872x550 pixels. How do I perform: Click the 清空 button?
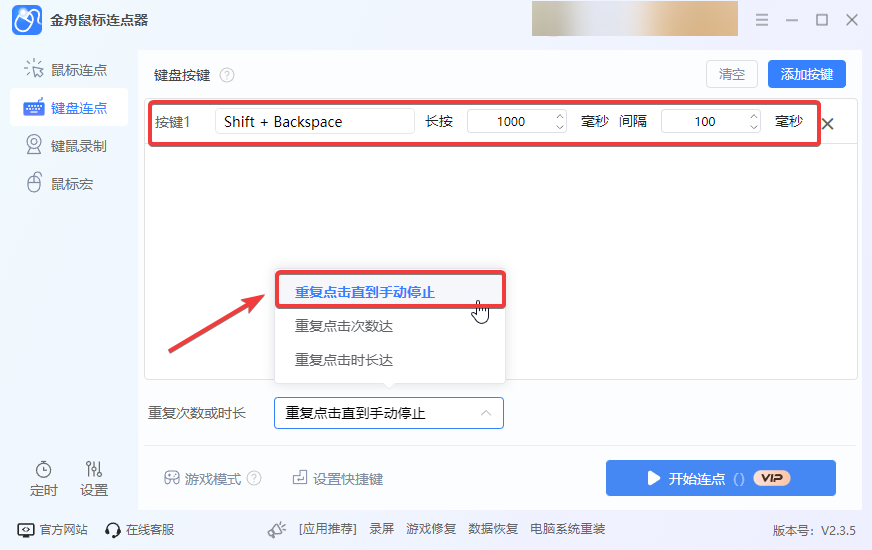(732, 74)
